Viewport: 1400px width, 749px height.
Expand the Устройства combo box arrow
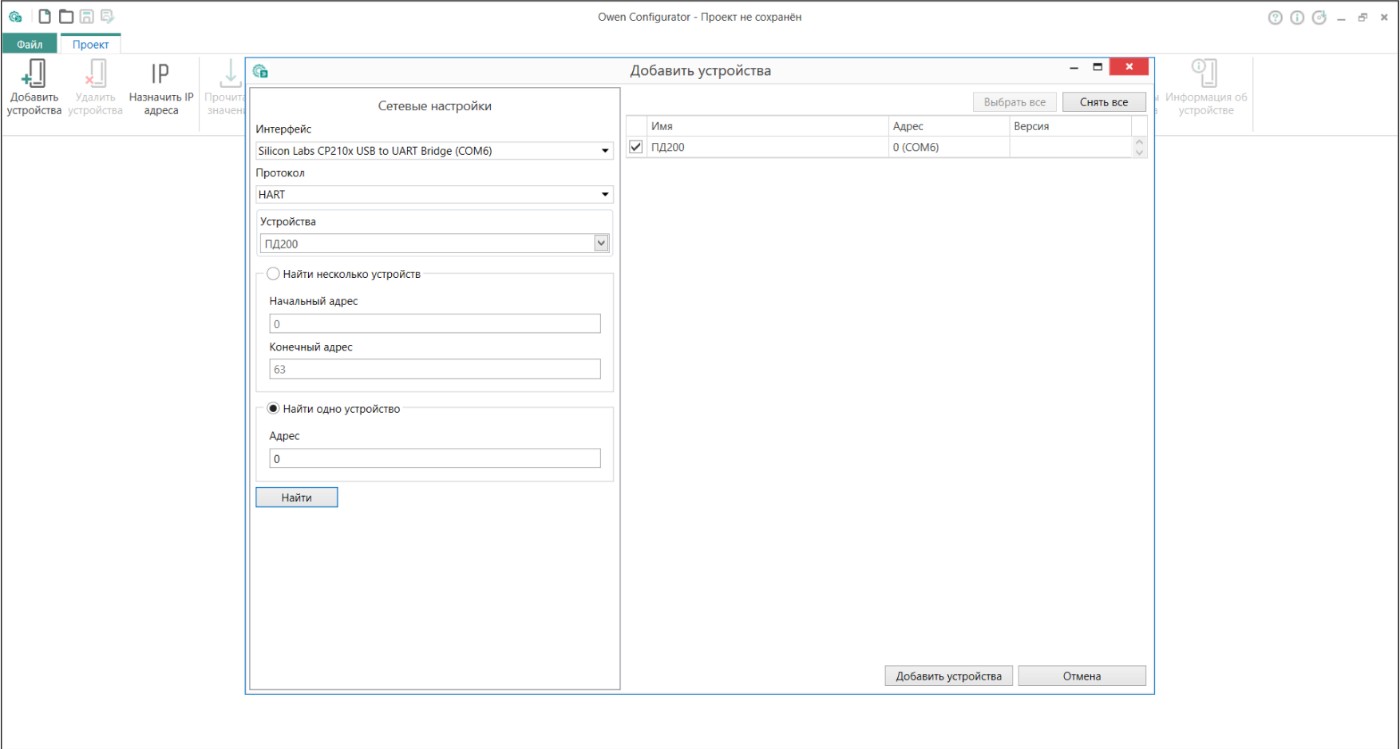point(601,243)
